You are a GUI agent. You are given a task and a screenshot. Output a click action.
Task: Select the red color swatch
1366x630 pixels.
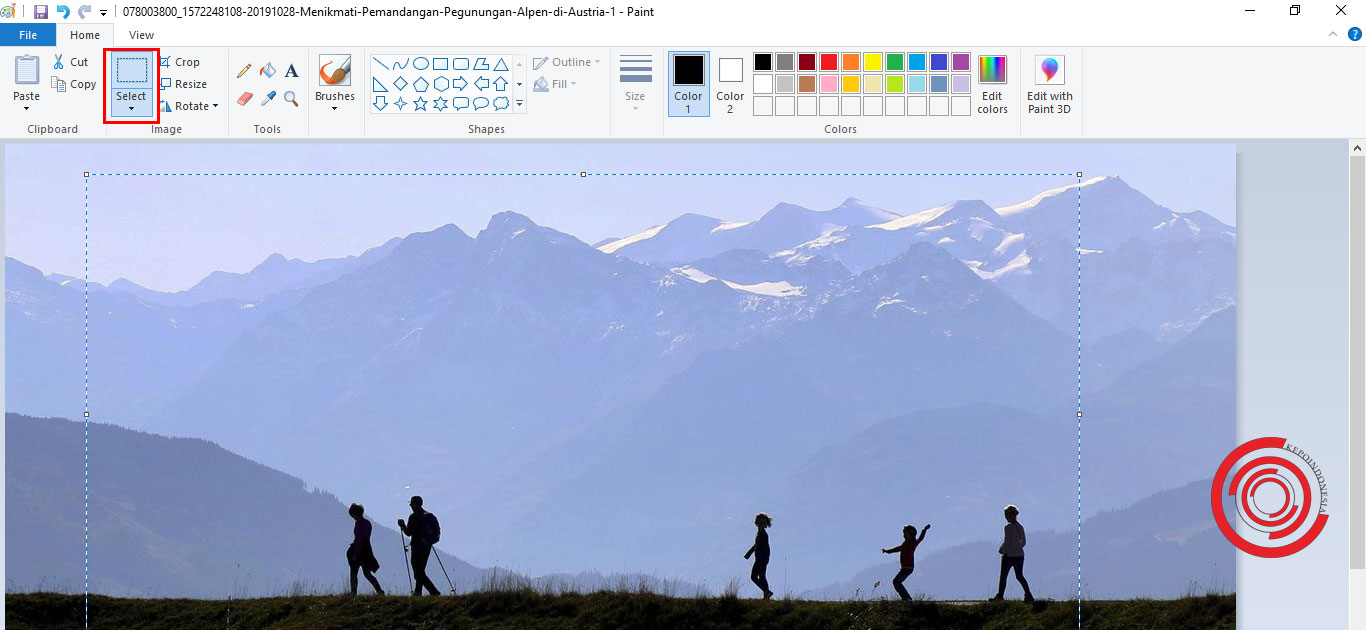[x=829, y=61]
